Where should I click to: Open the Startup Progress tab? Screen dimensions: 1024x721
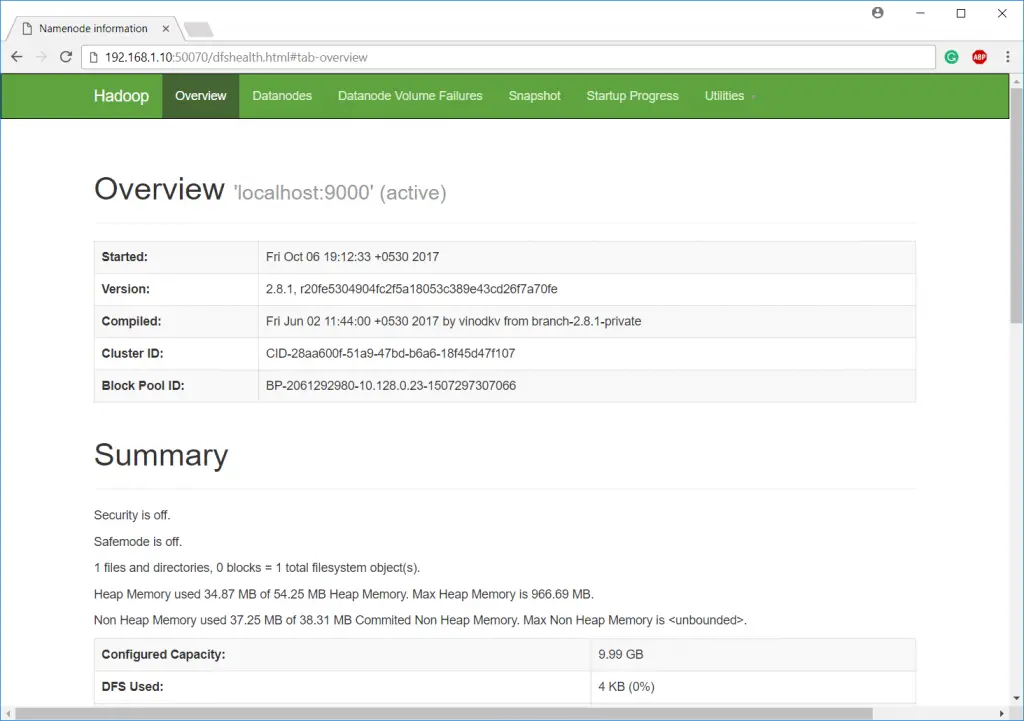coord(632,96)
